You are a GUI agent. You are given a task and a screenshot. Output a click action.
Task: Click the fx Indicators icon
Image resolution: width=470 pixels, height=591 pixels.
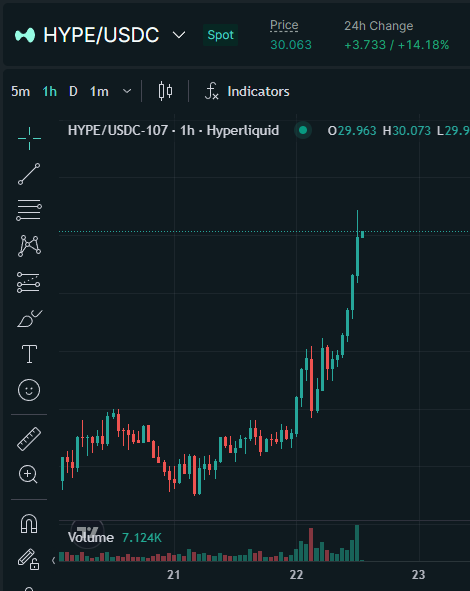pos(211,91)
